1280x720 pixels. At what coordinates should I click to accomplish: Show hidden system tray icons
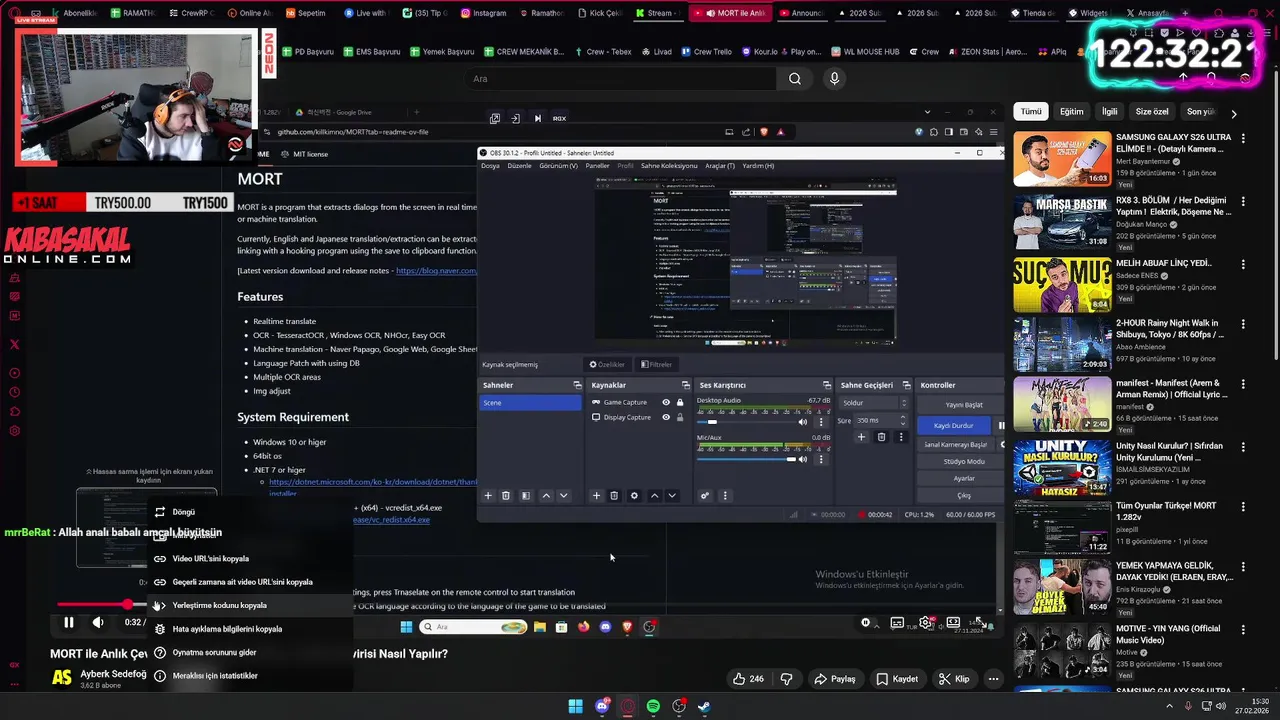tap(1171, 706)
